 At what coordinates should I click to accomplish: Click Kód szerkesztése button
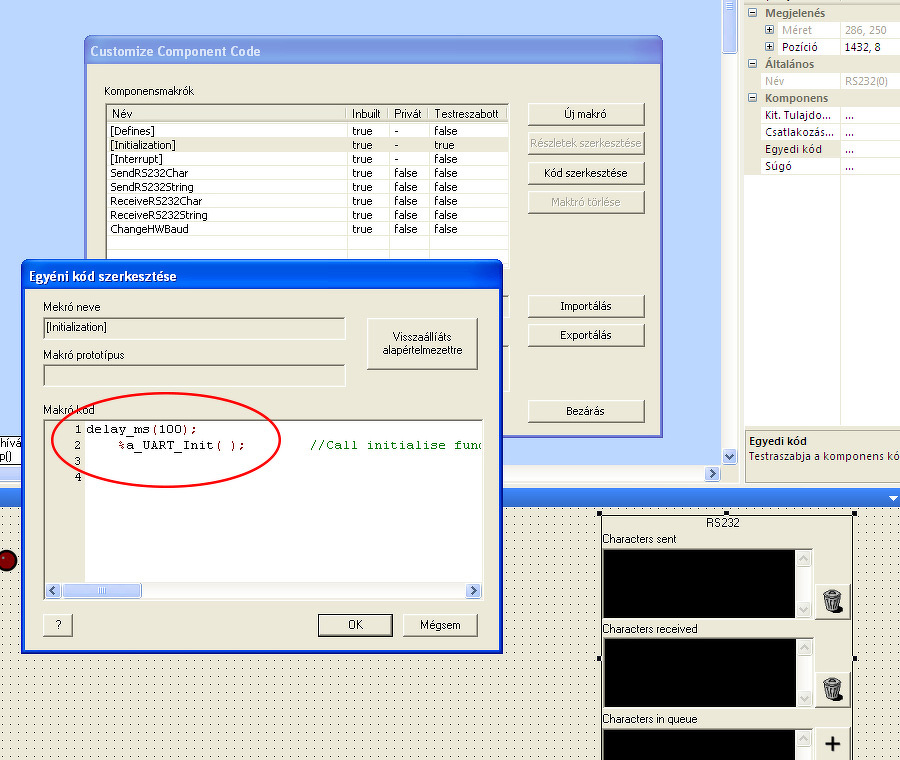tap(585, 173)
